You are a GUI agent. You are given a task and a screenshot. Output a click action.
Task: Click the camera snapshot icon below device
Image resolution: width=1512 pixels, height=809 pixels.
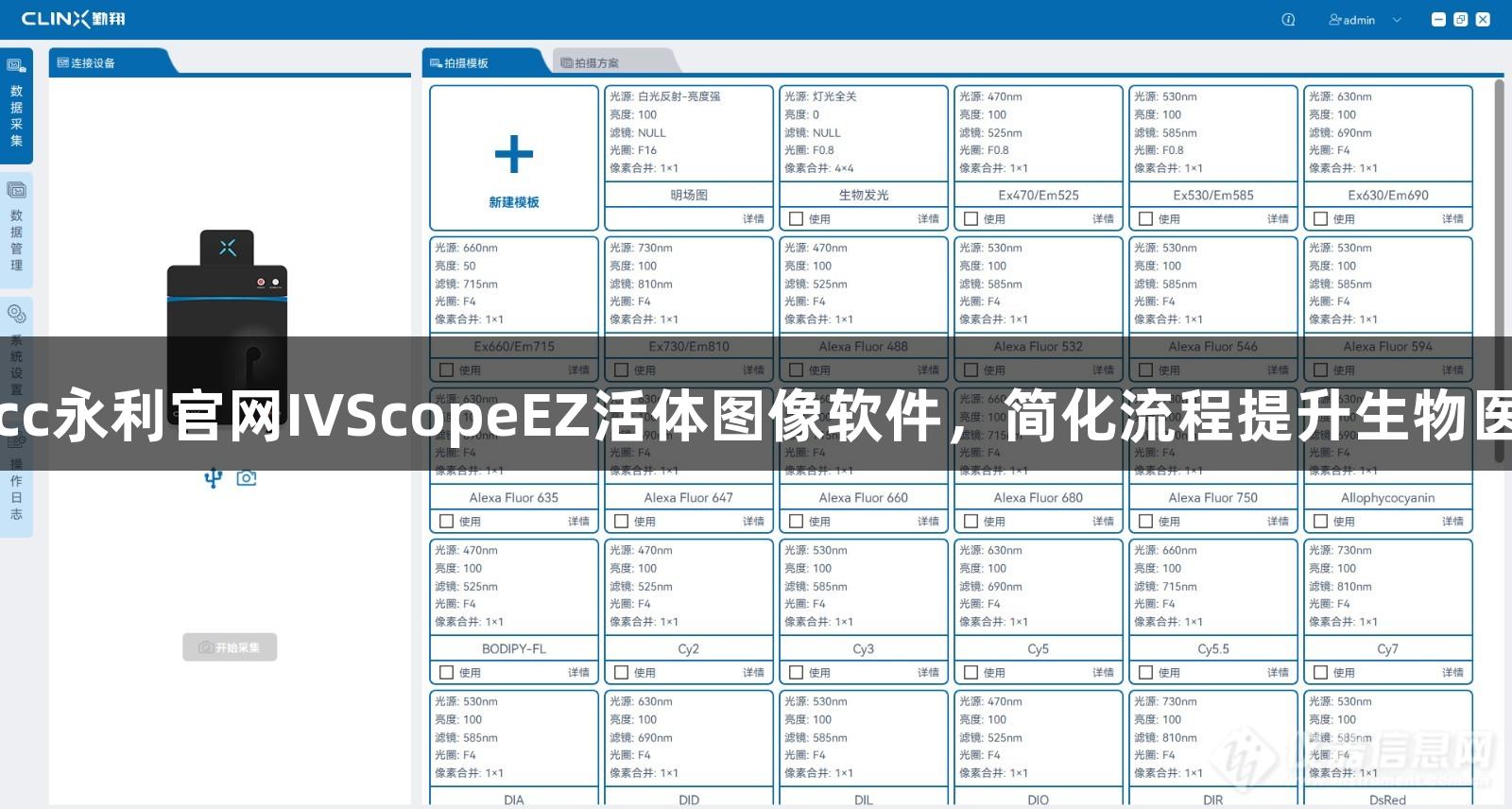tap(247, 478)
